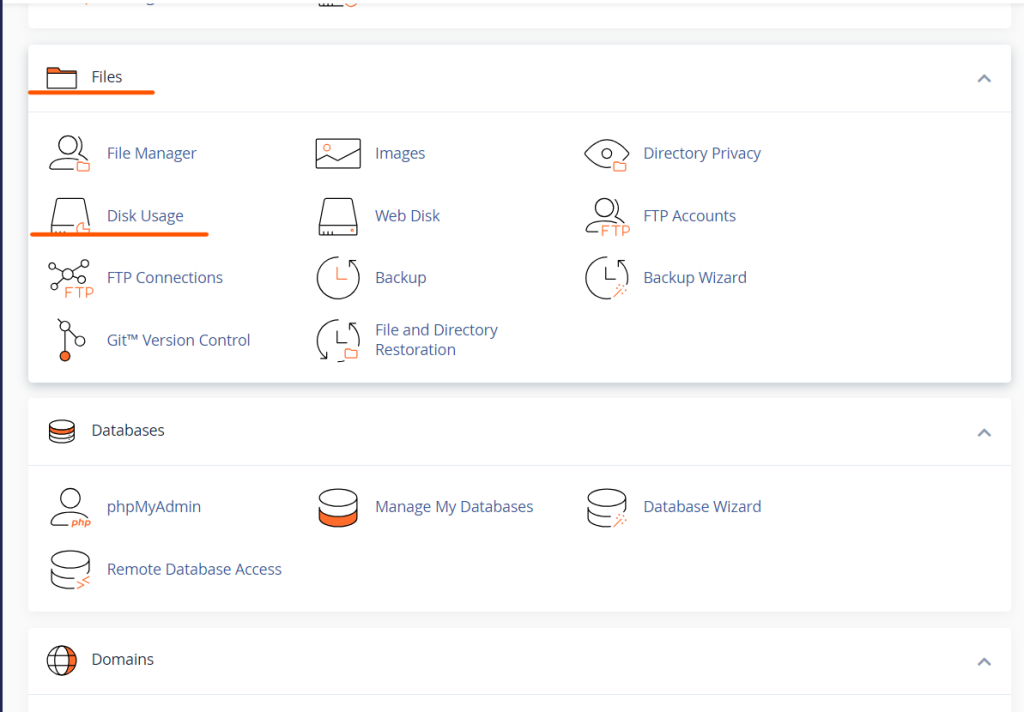Click the File and Directory Restoration icon

(x=338, y=340)
